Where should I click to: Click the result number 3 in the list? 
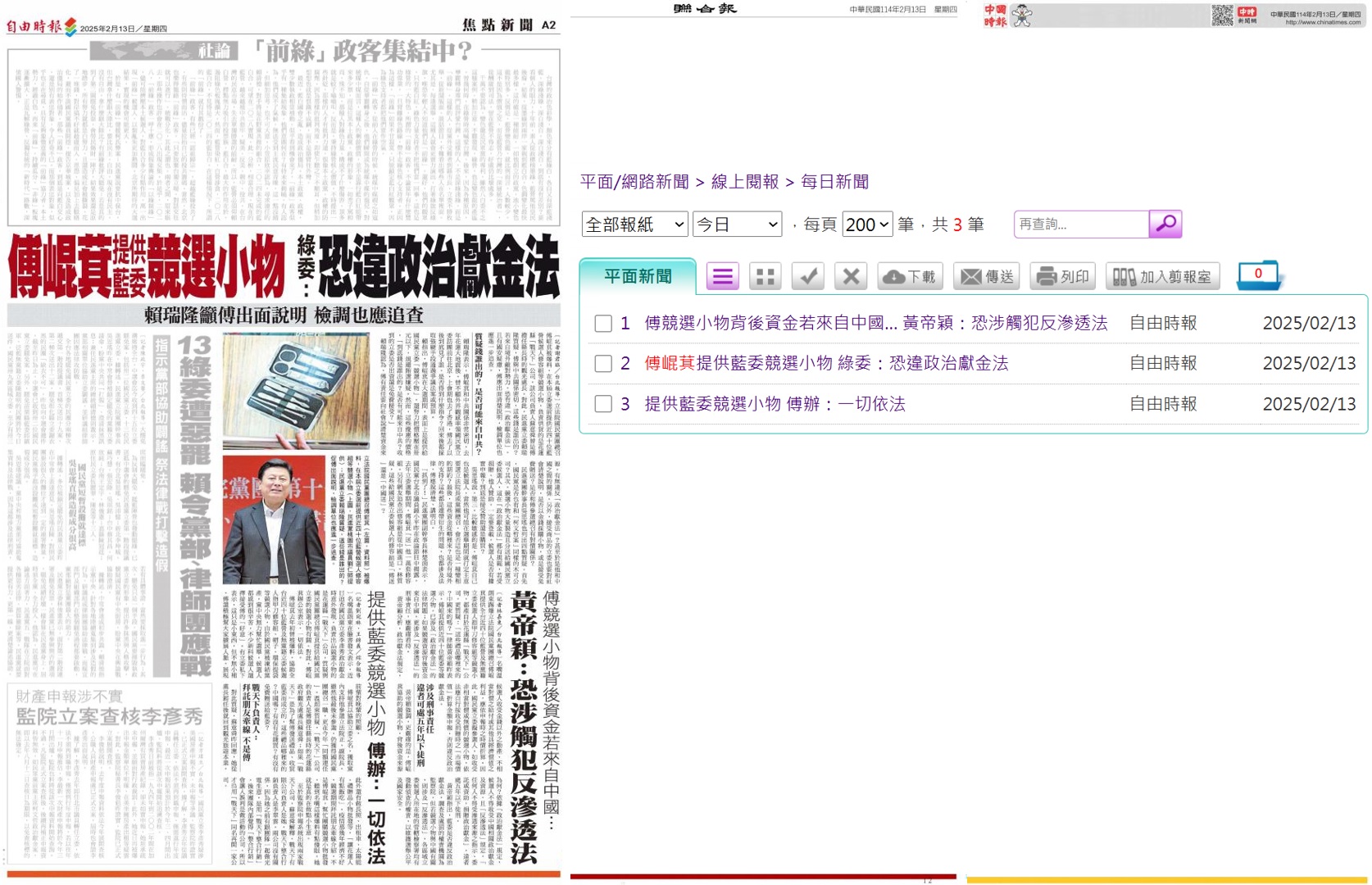(x=625, y=404)
